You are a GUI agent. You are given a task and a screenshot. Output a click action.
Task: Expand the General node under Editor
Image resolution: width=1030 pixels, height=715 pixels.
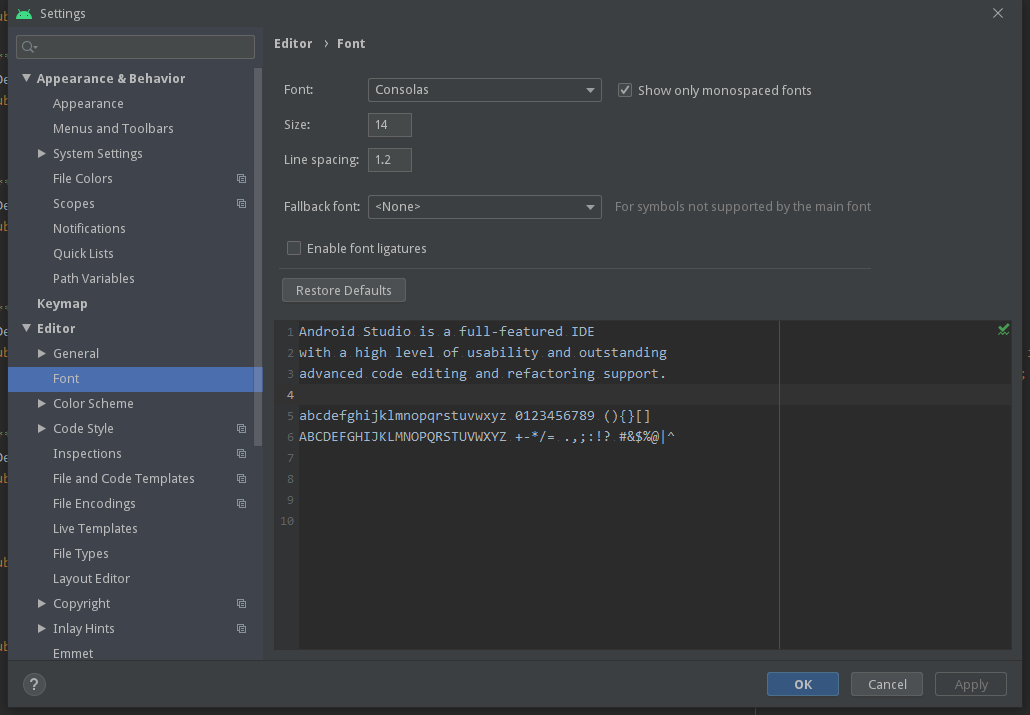pyautogui.click(x=41, y=354)
